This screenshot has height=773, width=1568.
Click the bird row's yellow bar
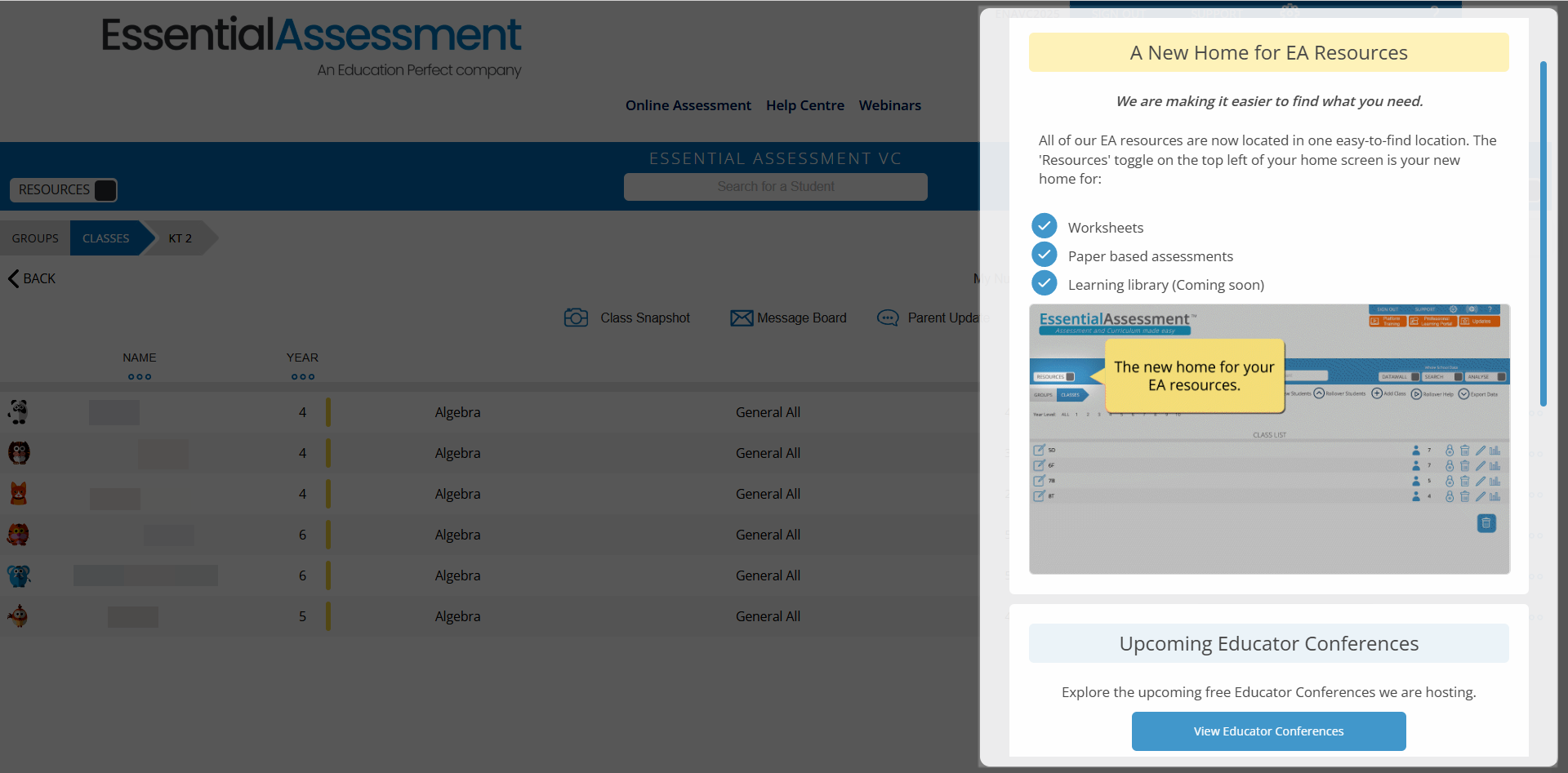pyautogui.click(x=328, y=616)
